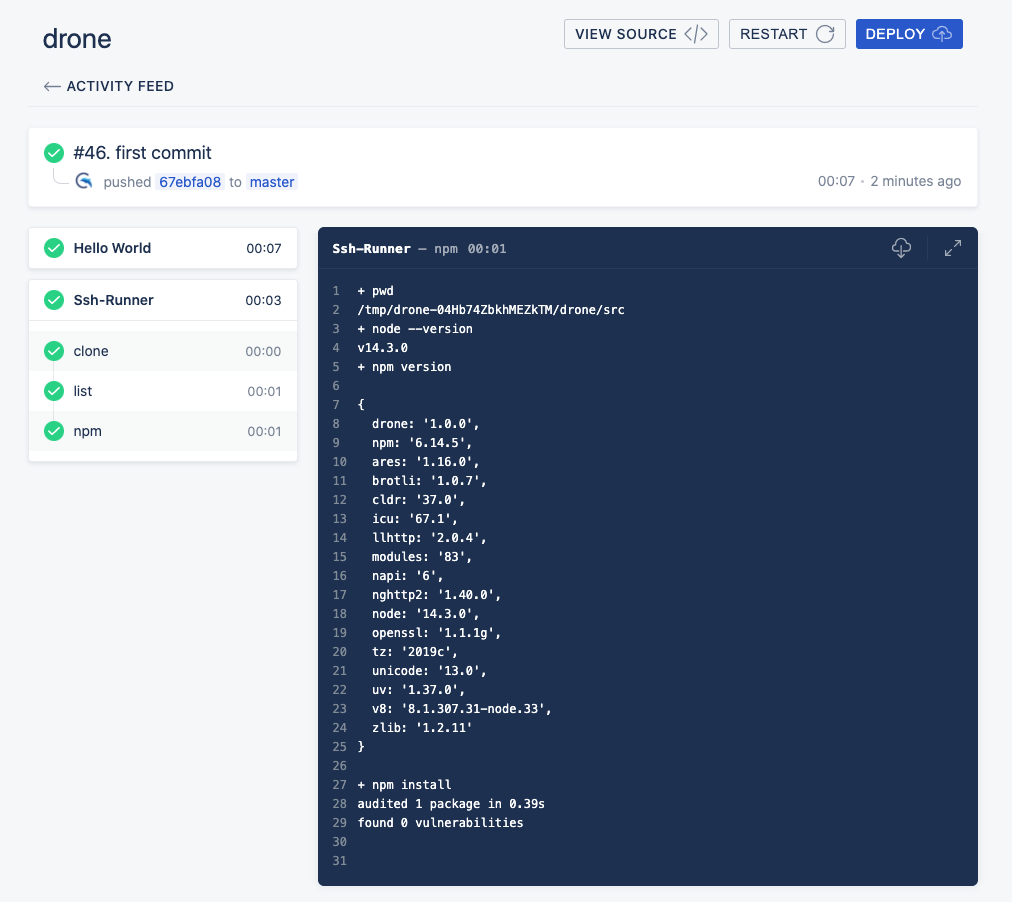Click the green success icon beside #46 first commit
The width and height of the screenshot is (1012, 902).
point(54,153)
